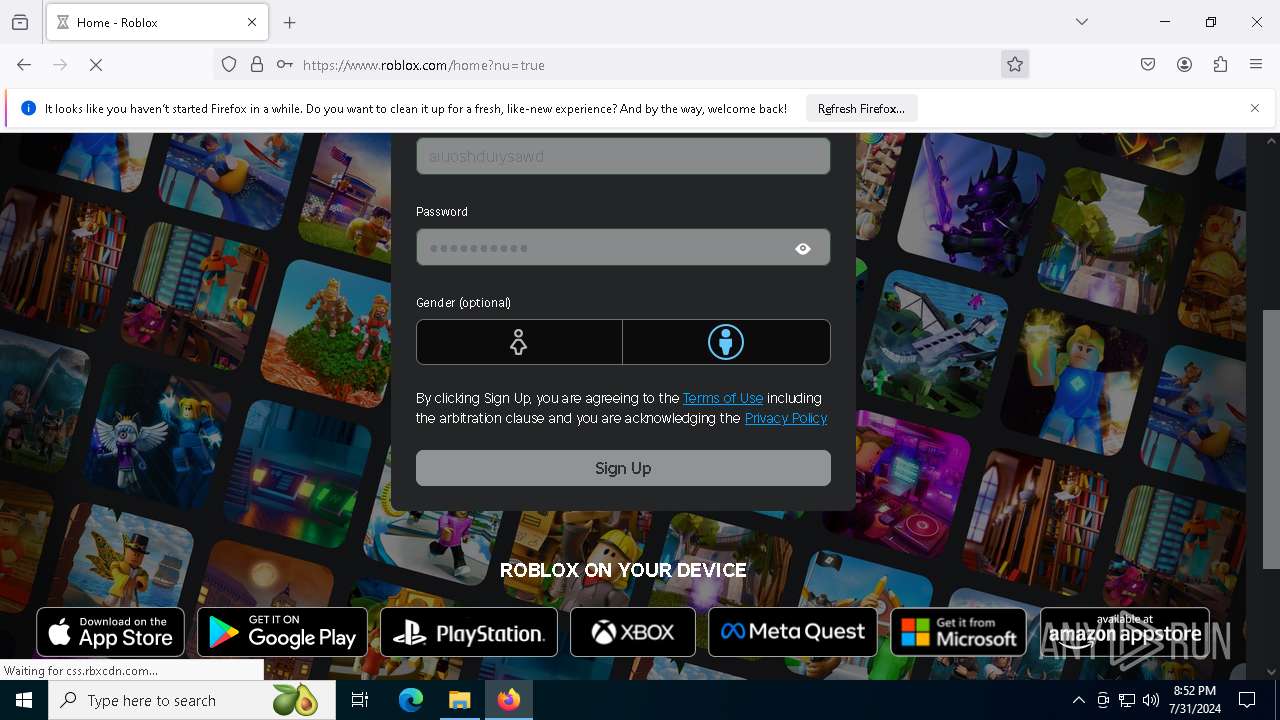1280x720 pixels.
Task: Open a new tab with plus button
Action: pyautogui.click(x=290, y=22)
